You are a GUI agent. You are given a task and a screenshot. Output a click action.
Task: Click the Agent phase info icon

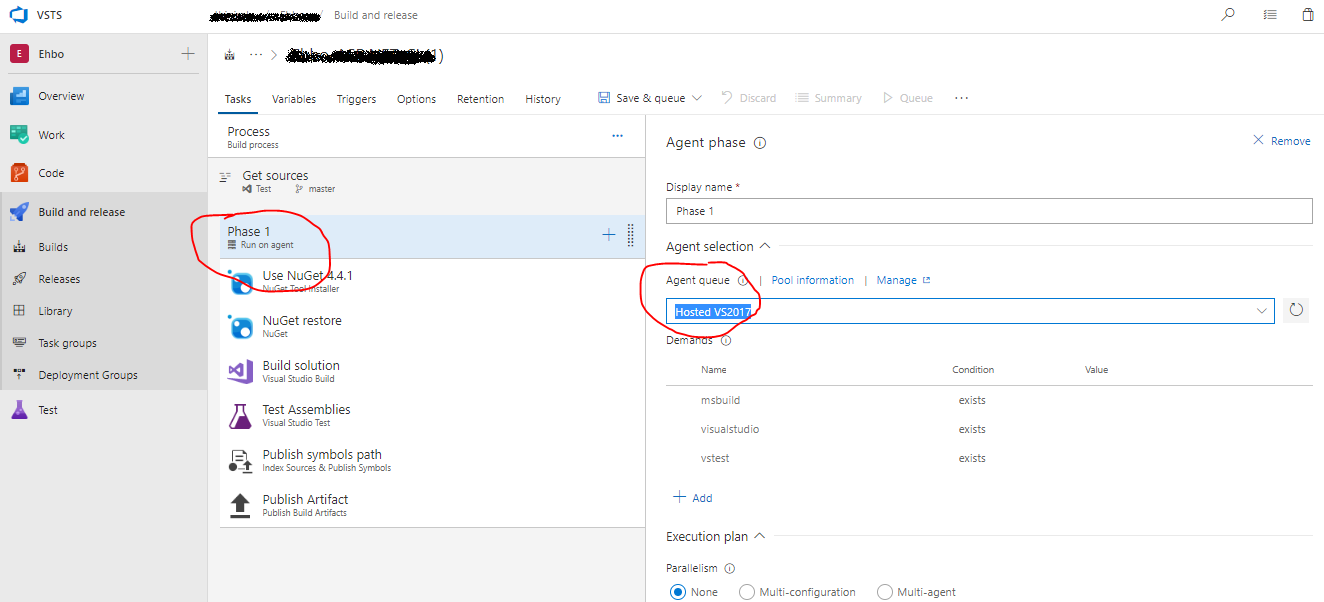click(x=760, y=143)
